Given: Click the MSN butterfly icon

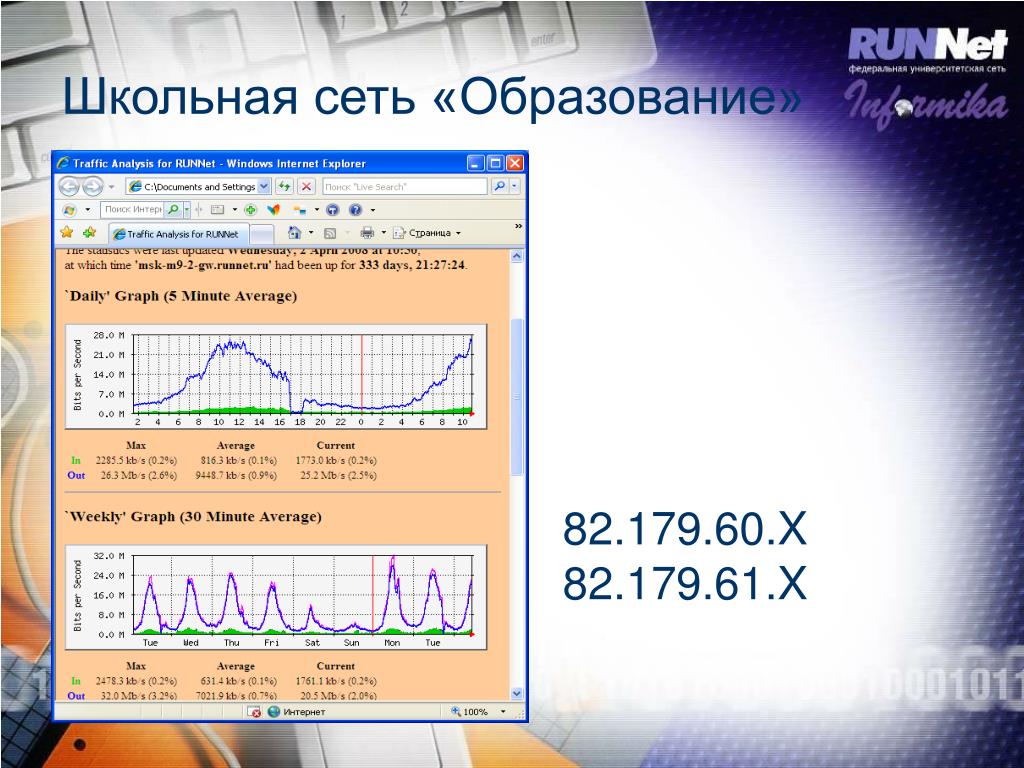Looking at the screenshot, I should point(274,210).
